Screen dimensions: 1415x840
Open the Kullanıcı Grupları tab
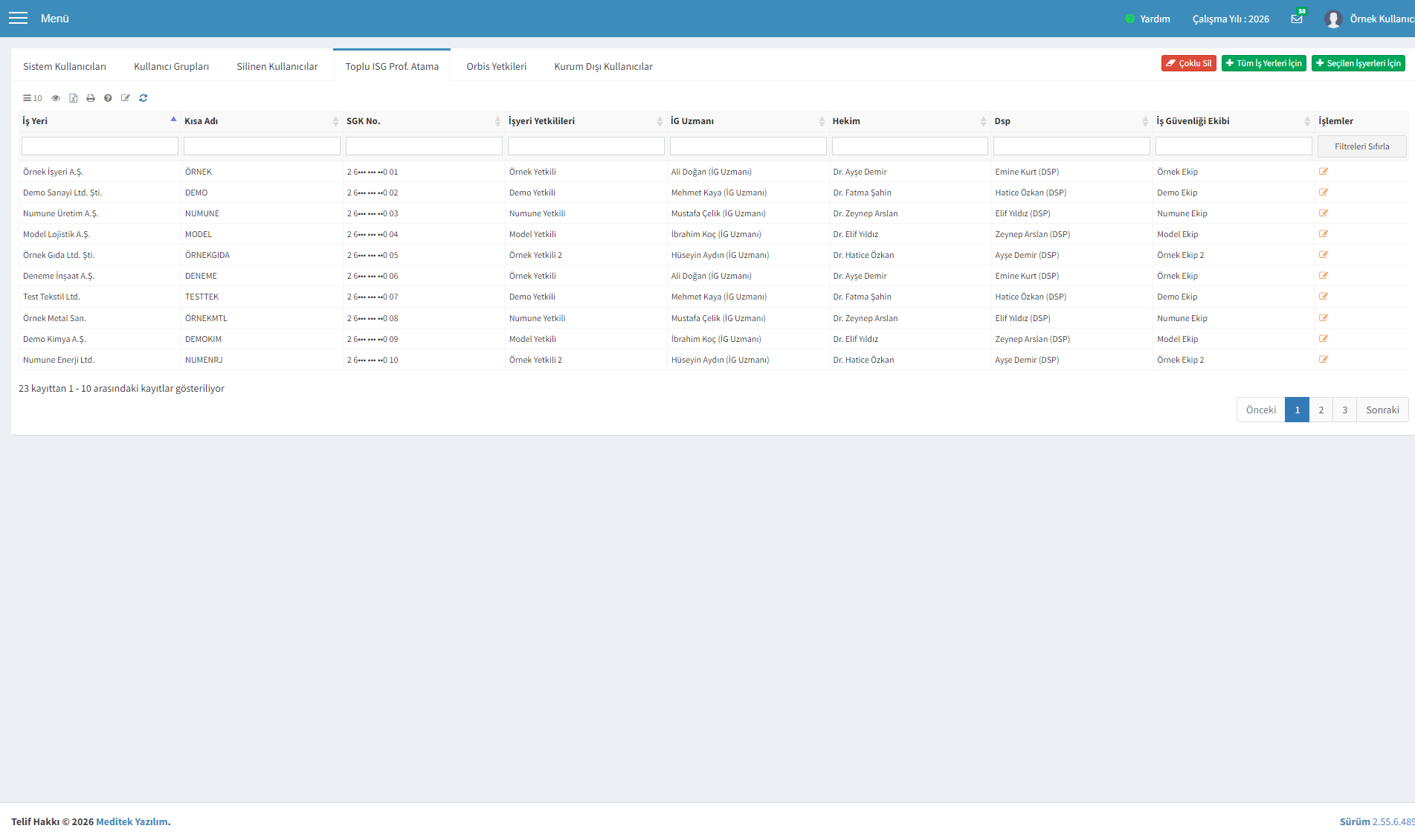(x=171, y=66)
